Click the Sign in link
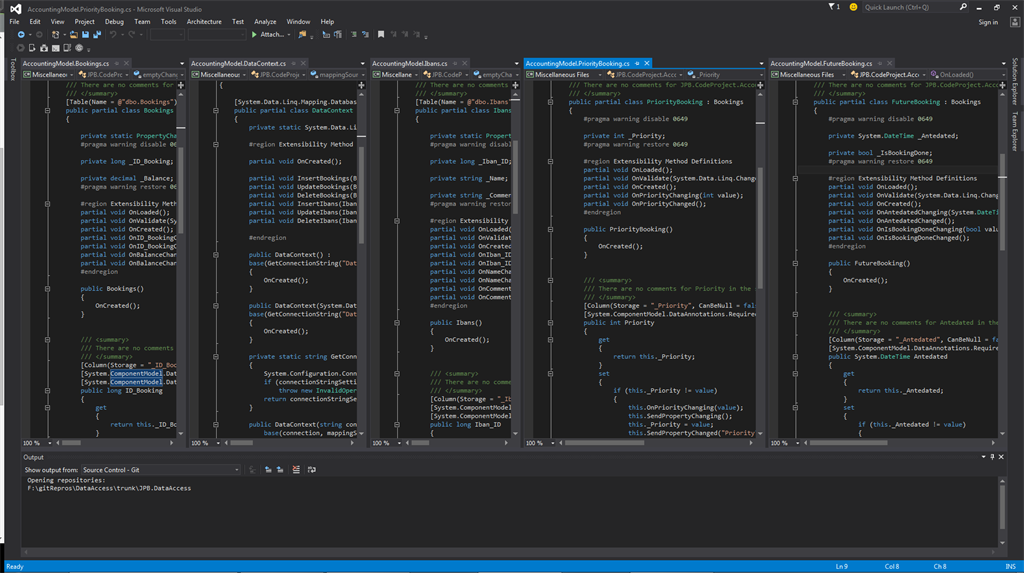Viewport: 1024px width, 573px height. (987, 22)
